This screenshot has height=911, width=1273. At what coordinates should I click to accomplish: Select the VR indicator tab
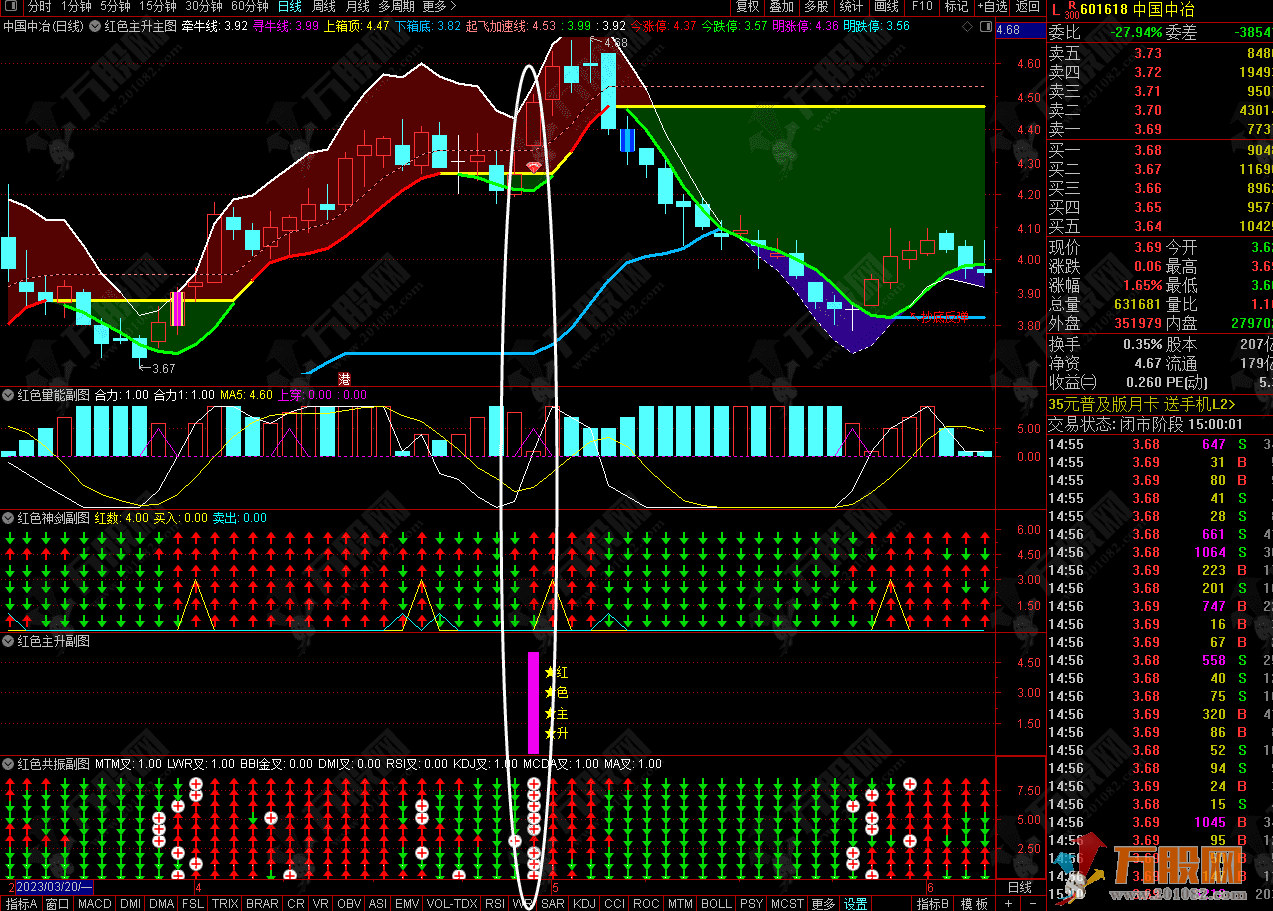[x=321, y=903]
